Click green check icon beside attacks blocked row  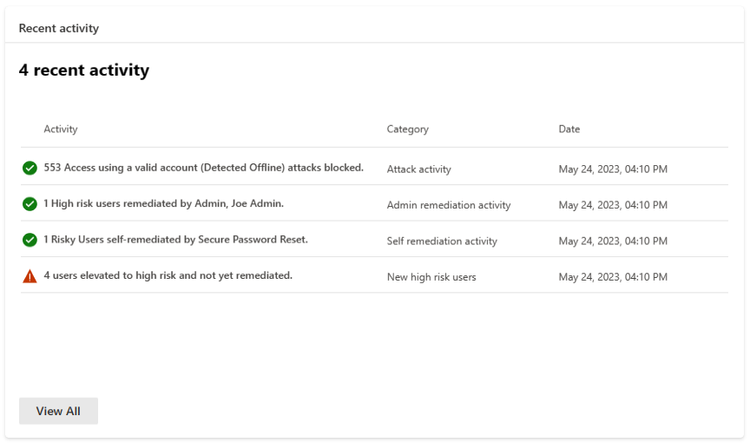coord(30,168)
